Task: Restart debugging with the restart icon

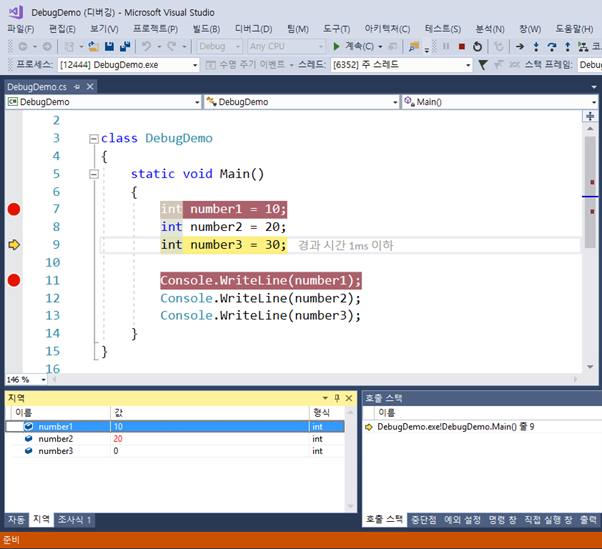Action: (477, 46)
